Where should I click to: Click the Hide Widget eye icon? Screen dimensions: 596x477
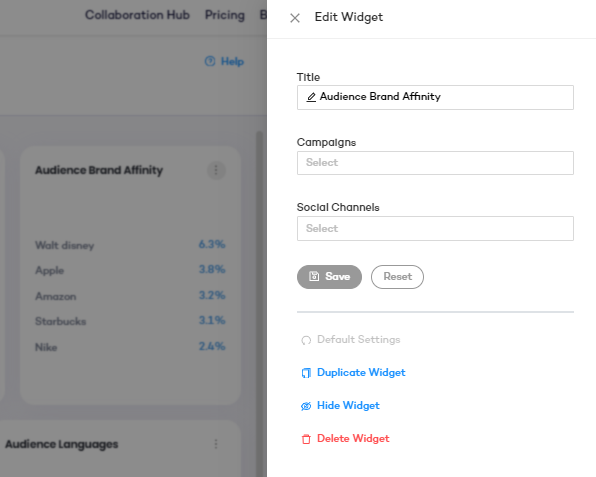[306, 406]
